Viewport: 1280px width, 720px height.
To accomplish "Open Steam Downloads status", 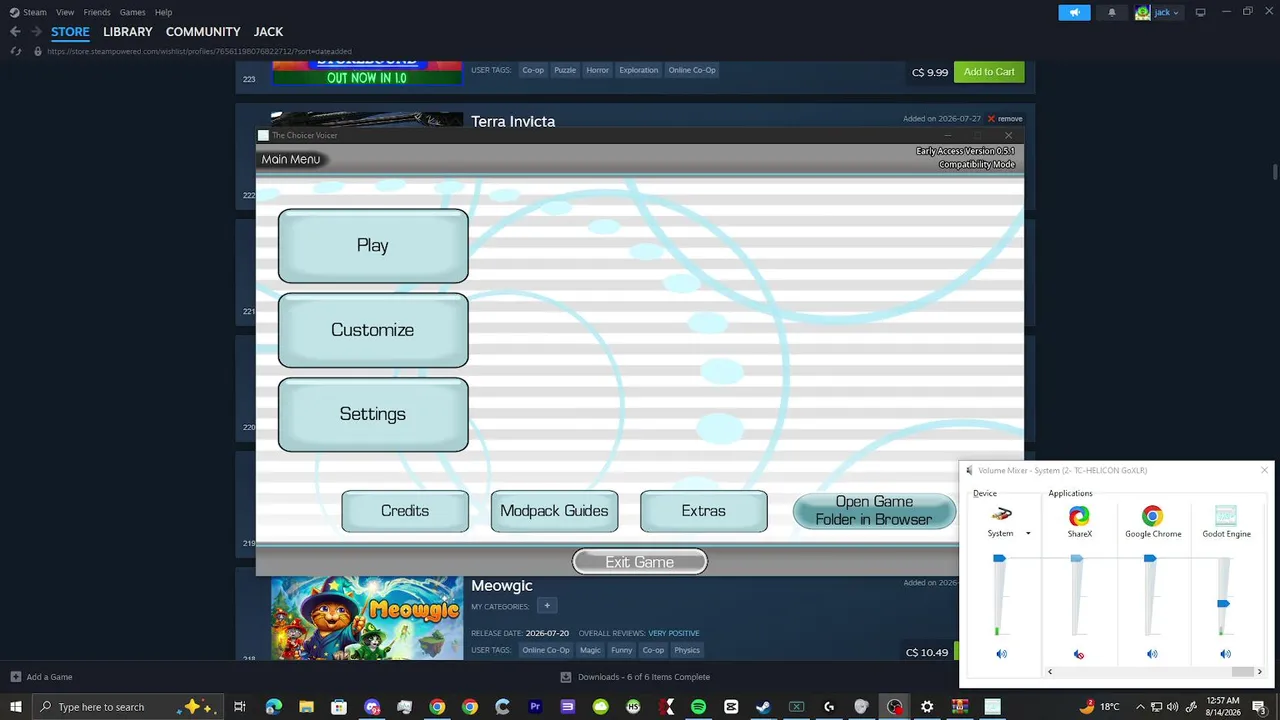I will pyautogui.click(x=637, y=677).
